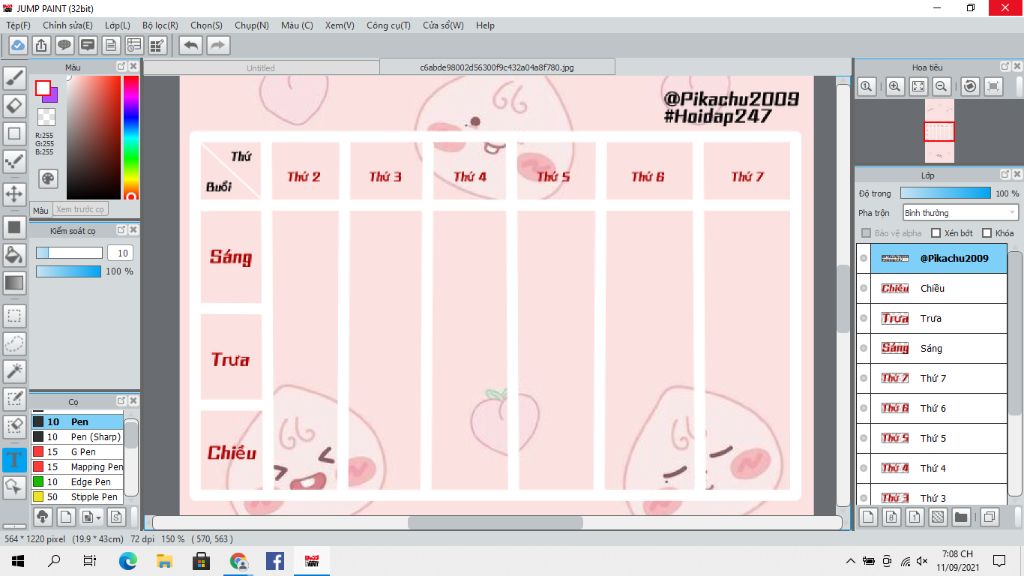Select the Select Pen tool
This screenshot has height=576, width=1024.
tap(14, 399)
